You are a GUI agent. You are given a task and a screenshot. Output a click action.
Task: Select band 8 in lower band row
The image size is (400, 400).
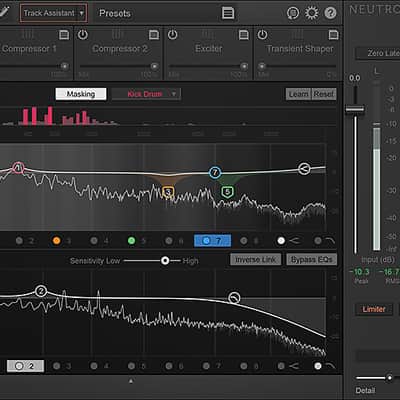[x=249, y=366]
